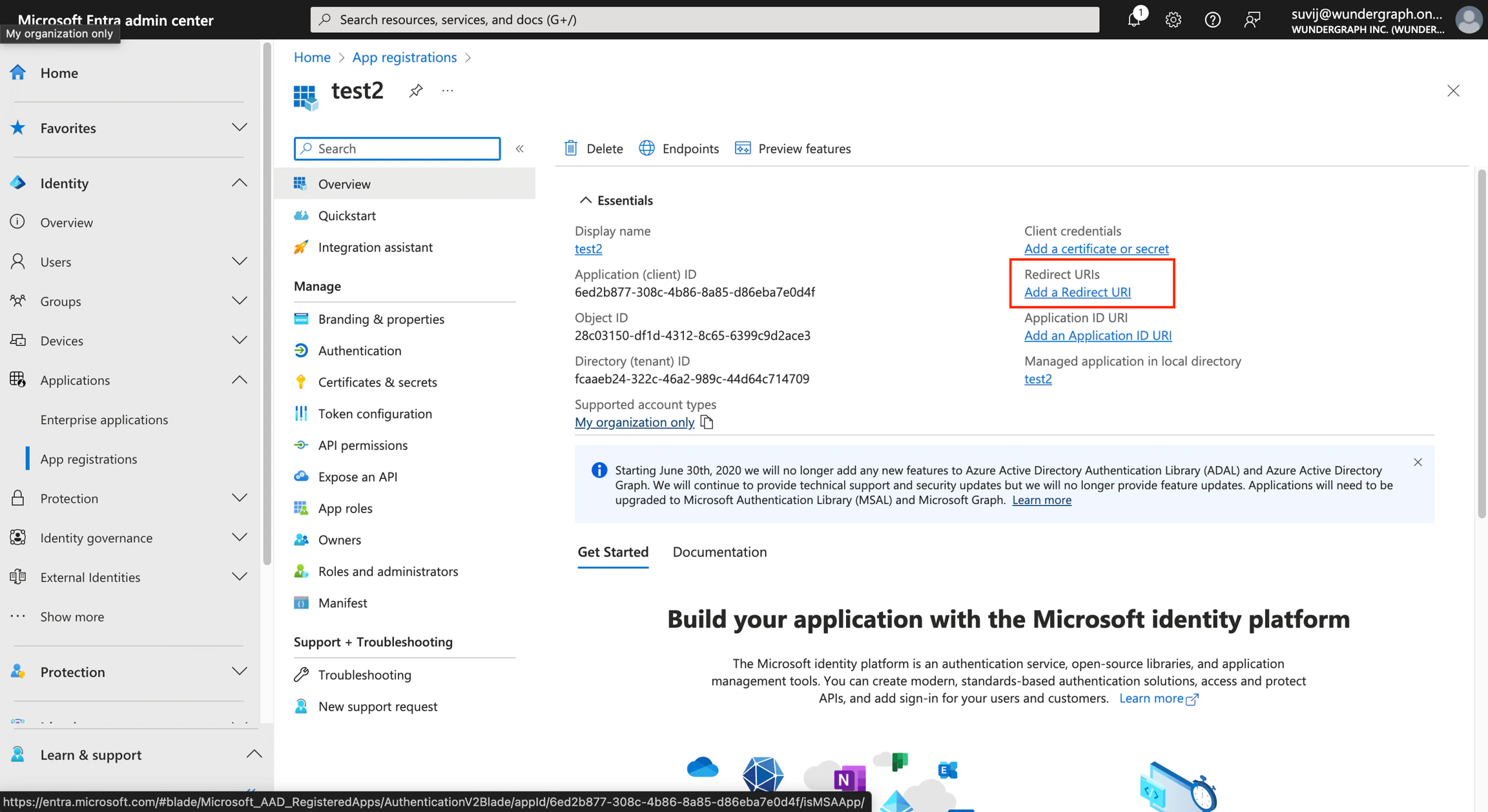Click Add a Redirect URI link
Screen dimensions: 1488x812
tap(1077, 292)
